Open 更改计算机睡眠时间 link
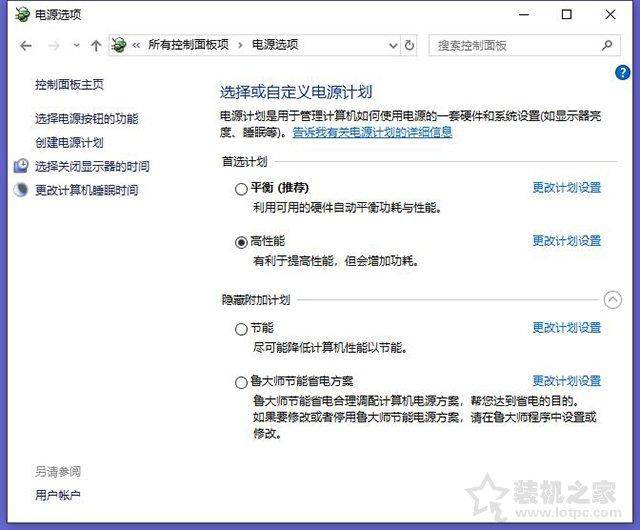This screenshot has height=530, width=640. (x=87, y=190)
